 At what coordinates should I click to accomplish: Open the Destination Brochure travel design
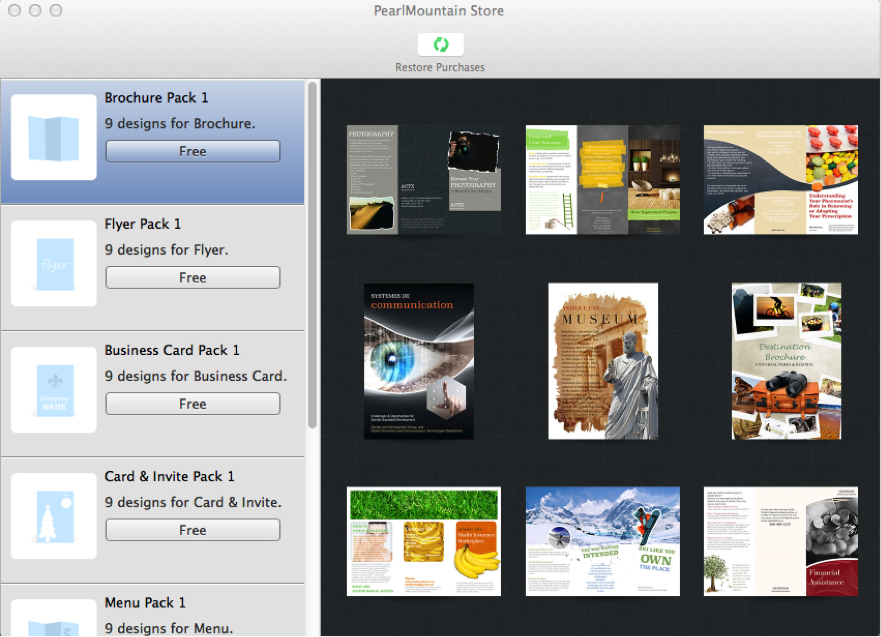point(786,361)
